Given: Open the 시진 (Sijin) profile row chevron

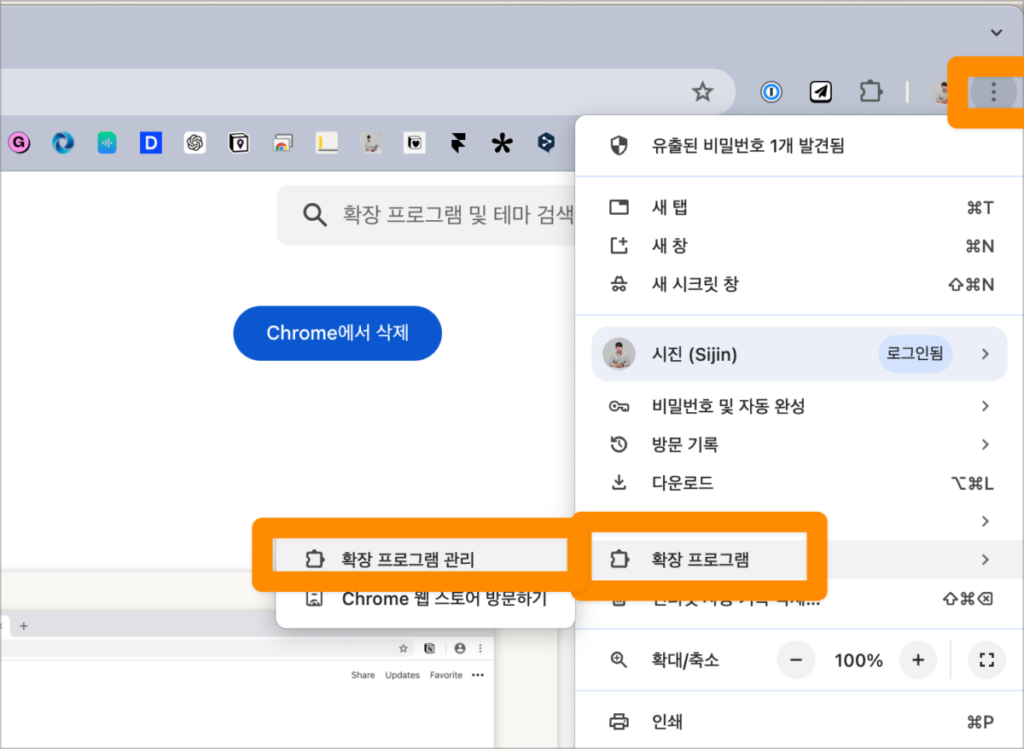Looking at the screenshot, I should pos(988,354).
